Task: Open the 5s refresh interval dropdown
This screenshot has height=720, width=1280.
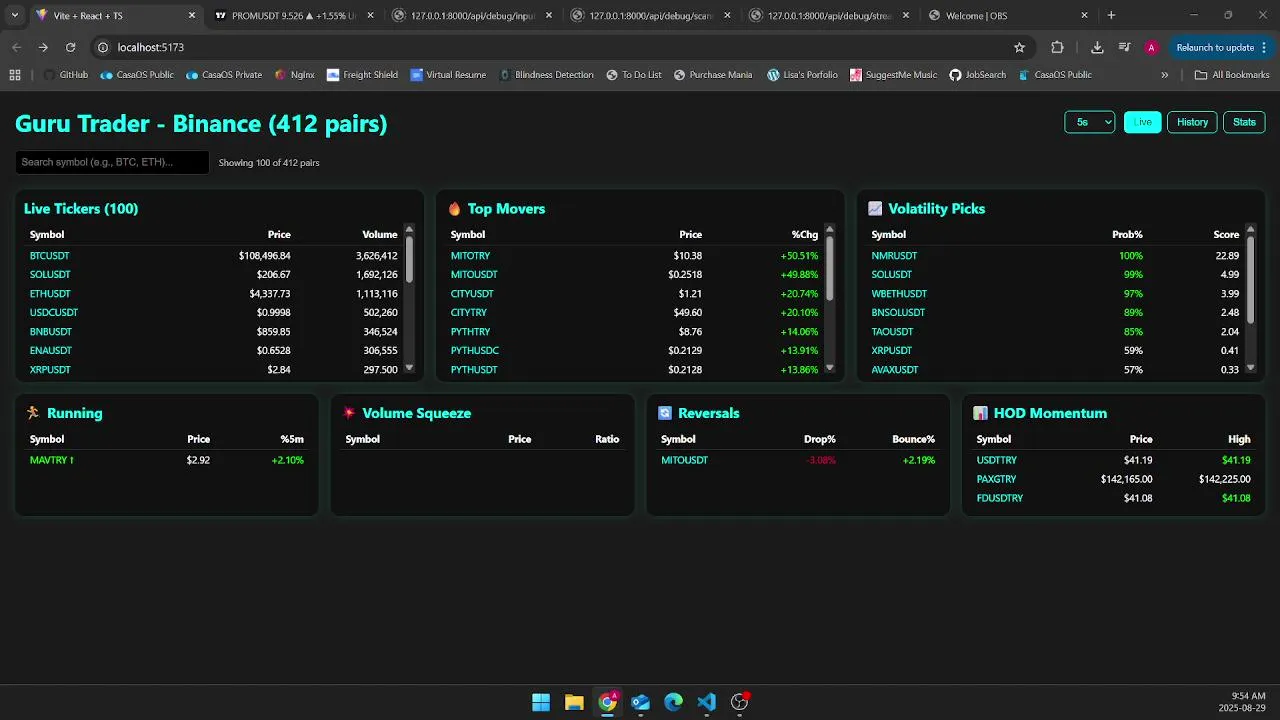Action: point(1090,122)
